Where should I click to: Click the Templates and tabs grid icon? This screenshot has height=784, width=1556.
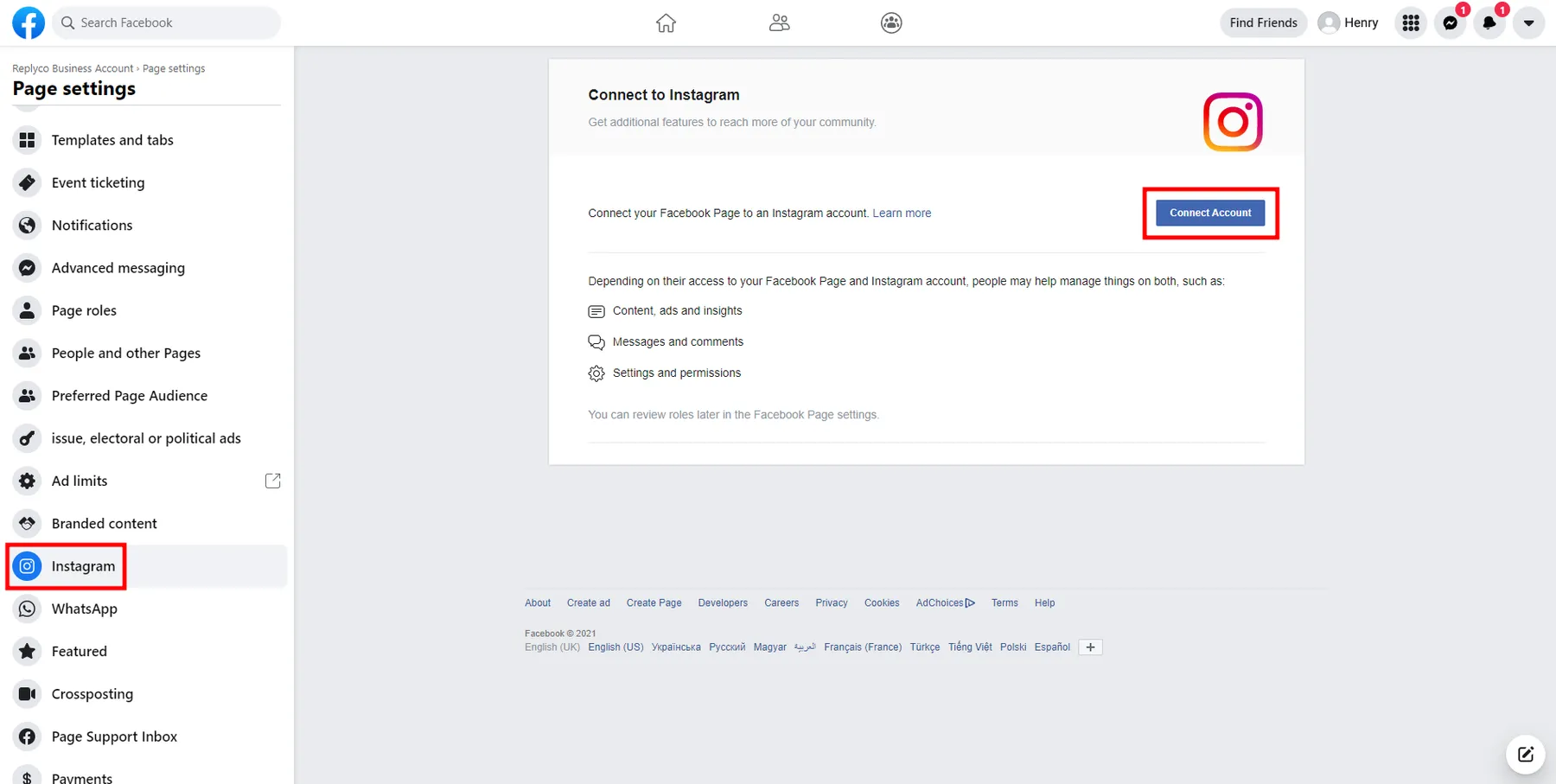28,140
